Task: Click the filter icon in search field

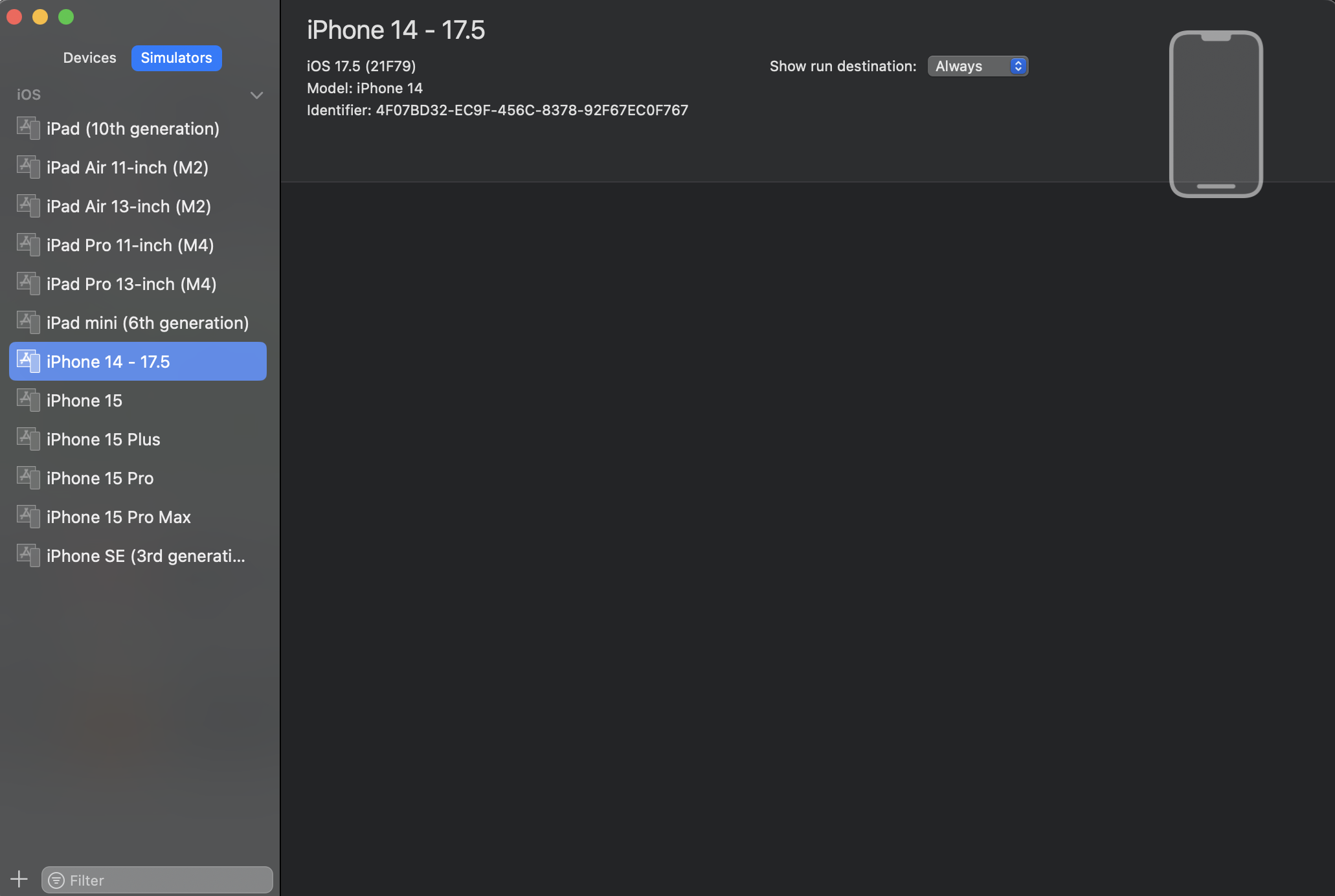Action: tap(57, 880)
